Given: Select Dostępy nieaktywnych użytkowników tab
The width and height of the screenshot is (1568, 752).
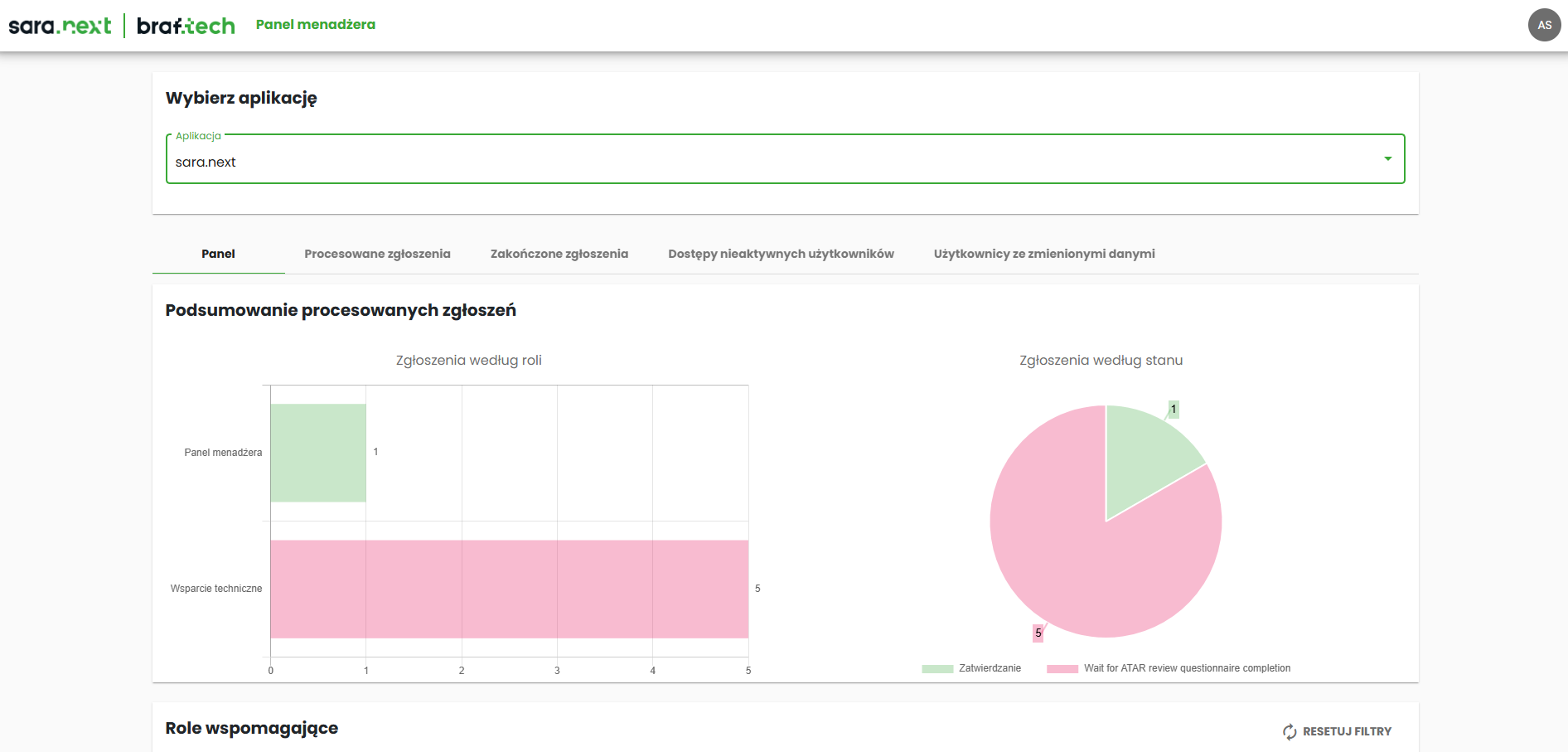Looking at the screenshot, I should point(781,254).
